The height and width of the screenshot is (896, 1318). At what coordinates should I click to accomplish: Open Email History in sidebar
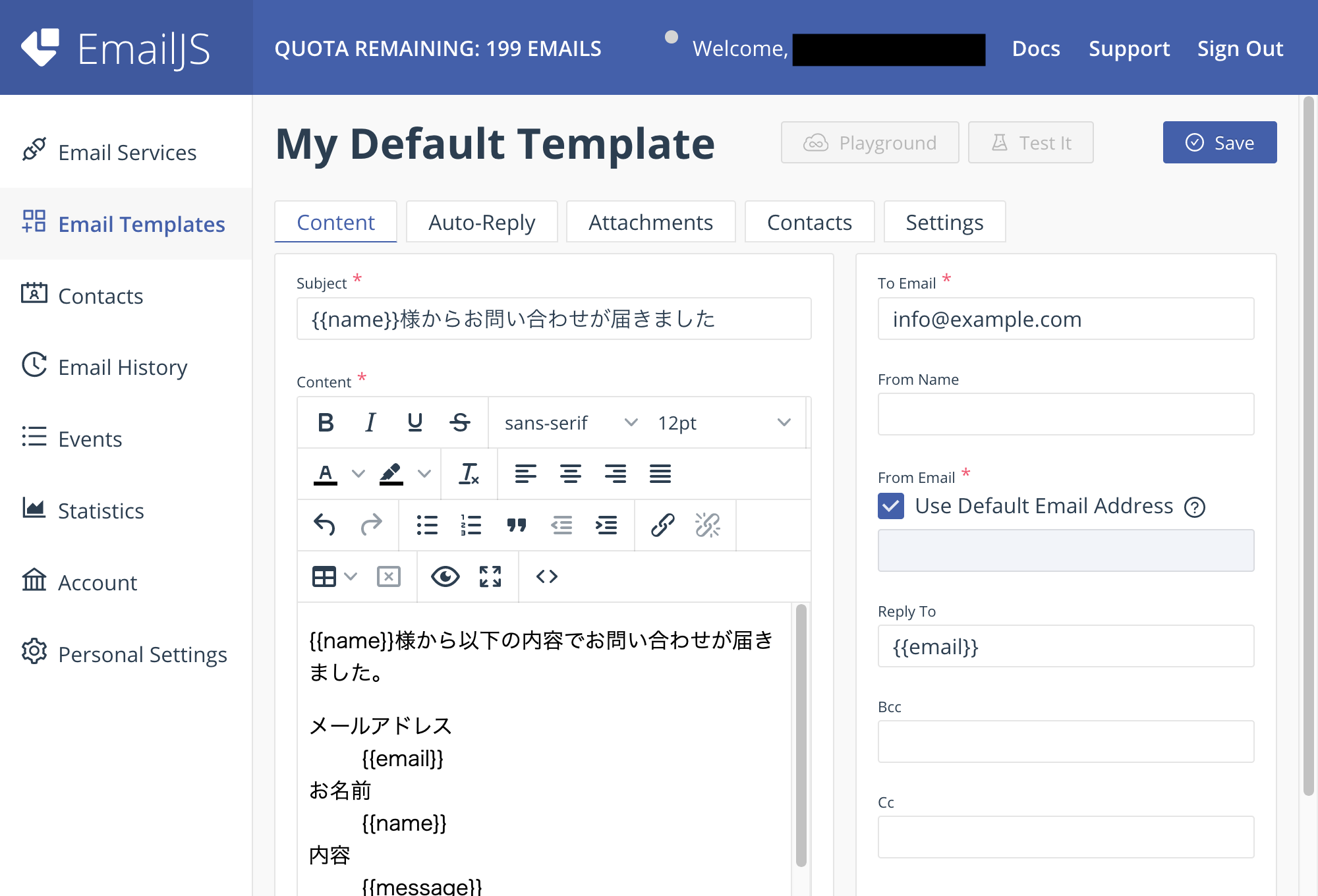tap(123, 367)
